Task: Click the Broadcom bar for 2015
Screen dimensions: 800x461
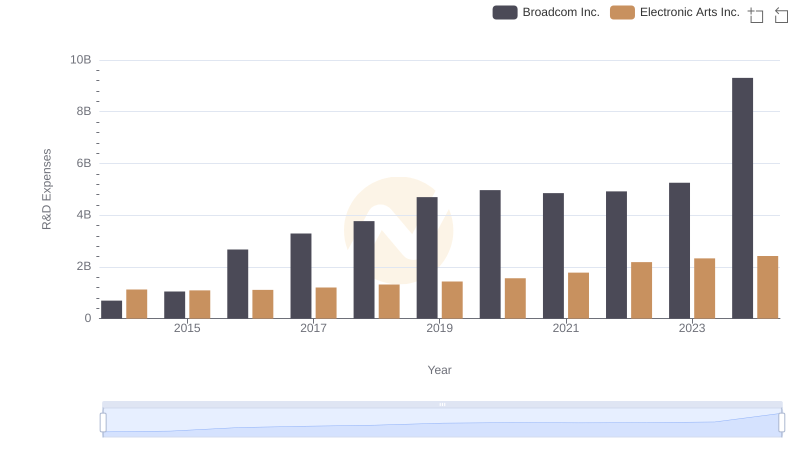Action: [x=174, y=305]
